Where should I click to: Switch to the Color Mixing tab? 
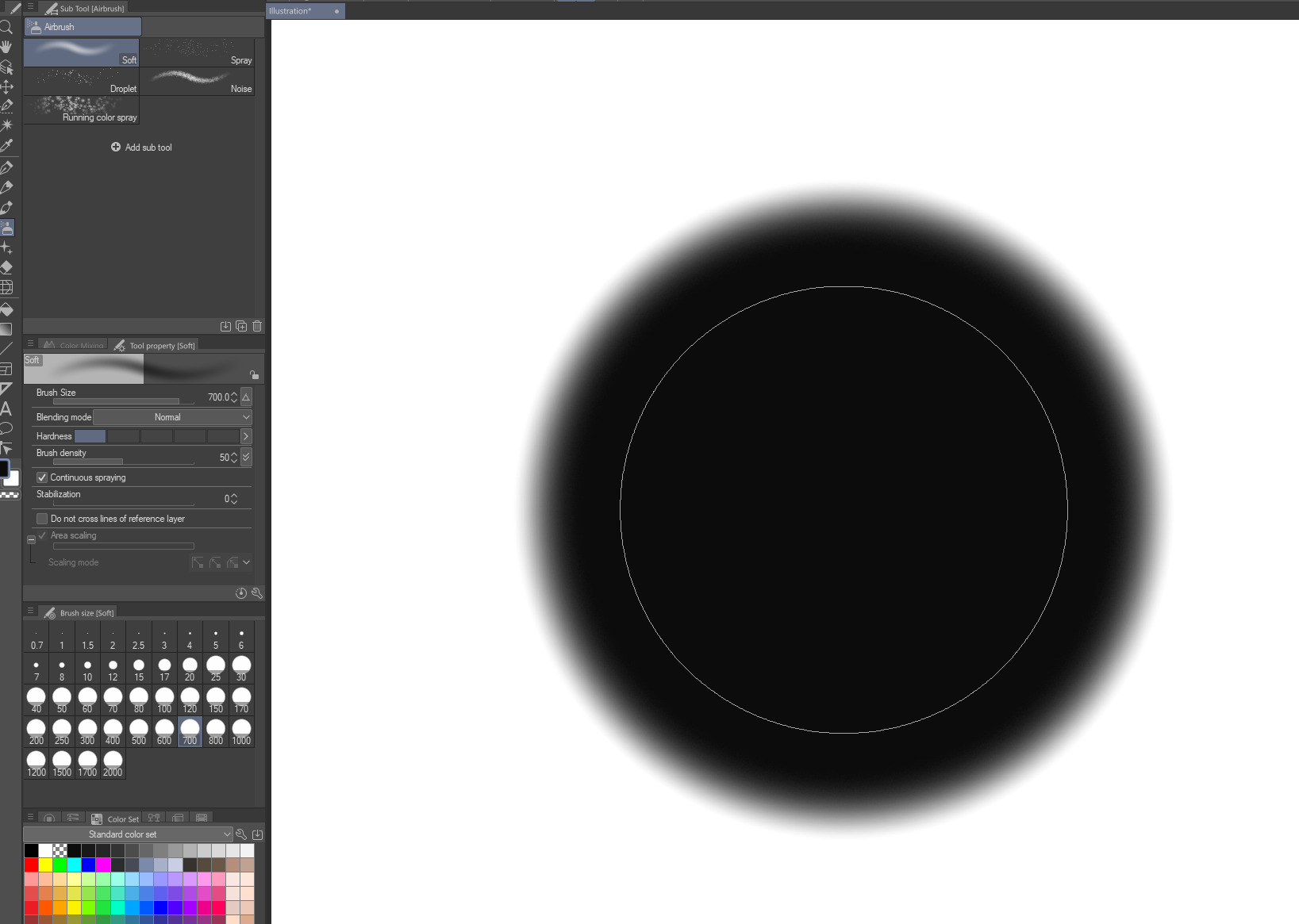(73, 345)
